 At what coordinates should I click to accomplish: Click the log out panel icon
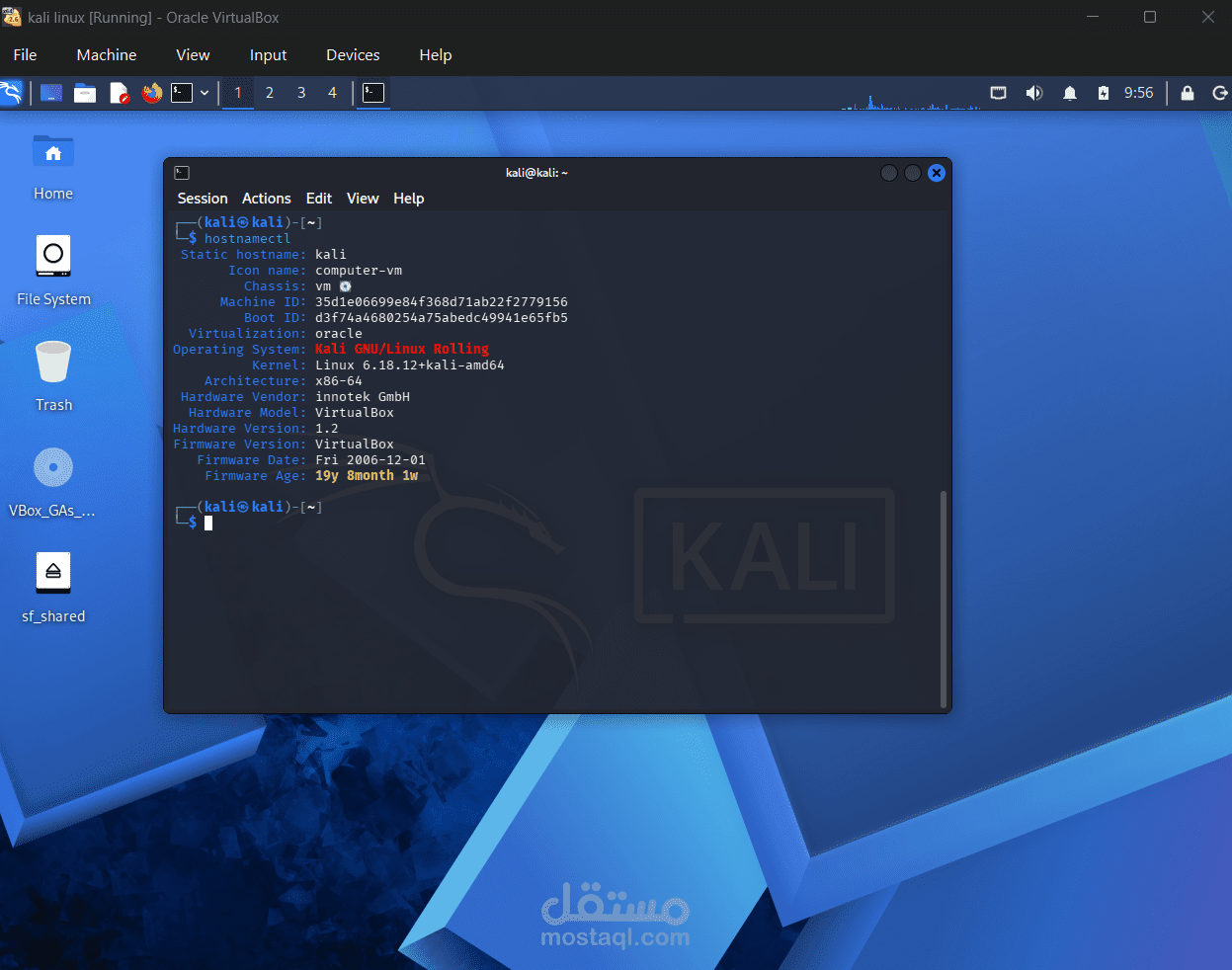pos(1220,93)
